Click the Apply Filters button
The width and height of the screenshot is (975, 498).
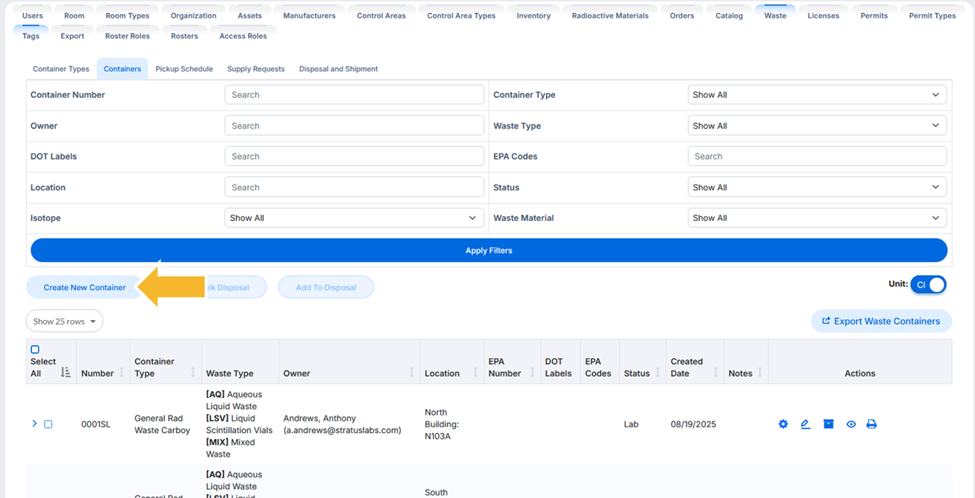489,251
